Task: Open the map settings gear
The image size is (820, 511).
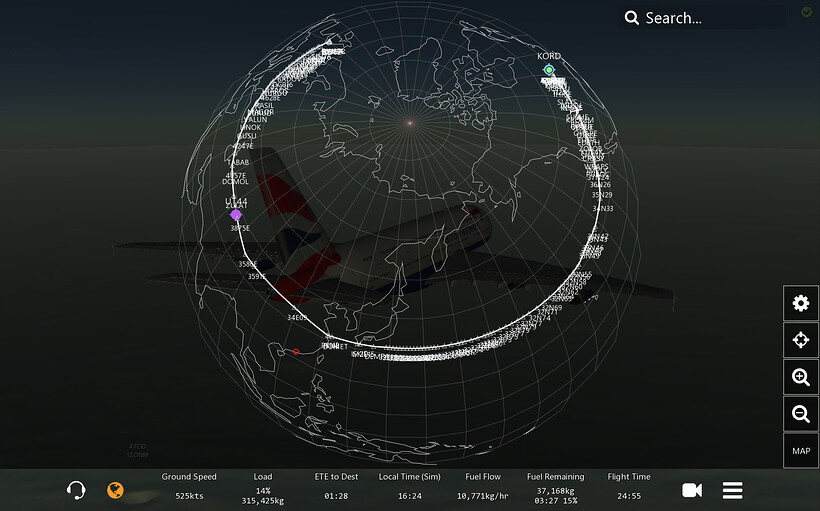Action: [x=801, y=303]
